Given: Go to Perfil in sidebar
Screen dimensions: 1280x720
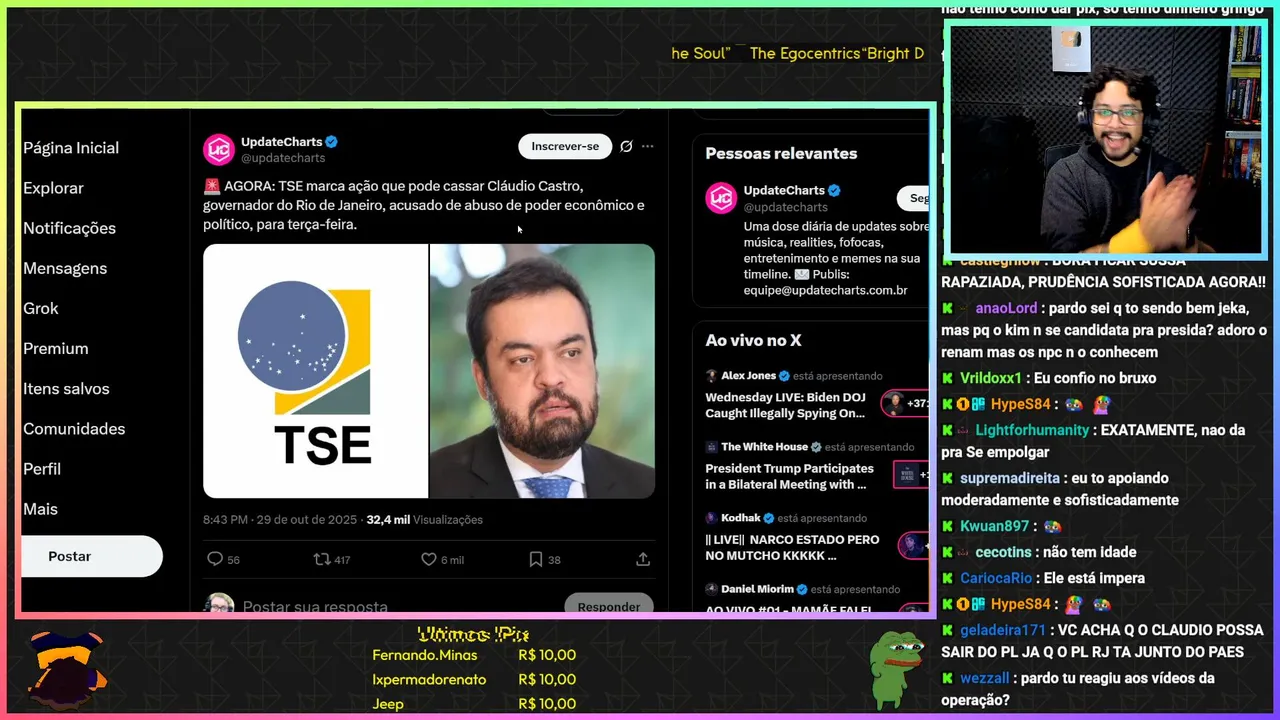Looking at the screenshot, I should [x=42, y=468].
